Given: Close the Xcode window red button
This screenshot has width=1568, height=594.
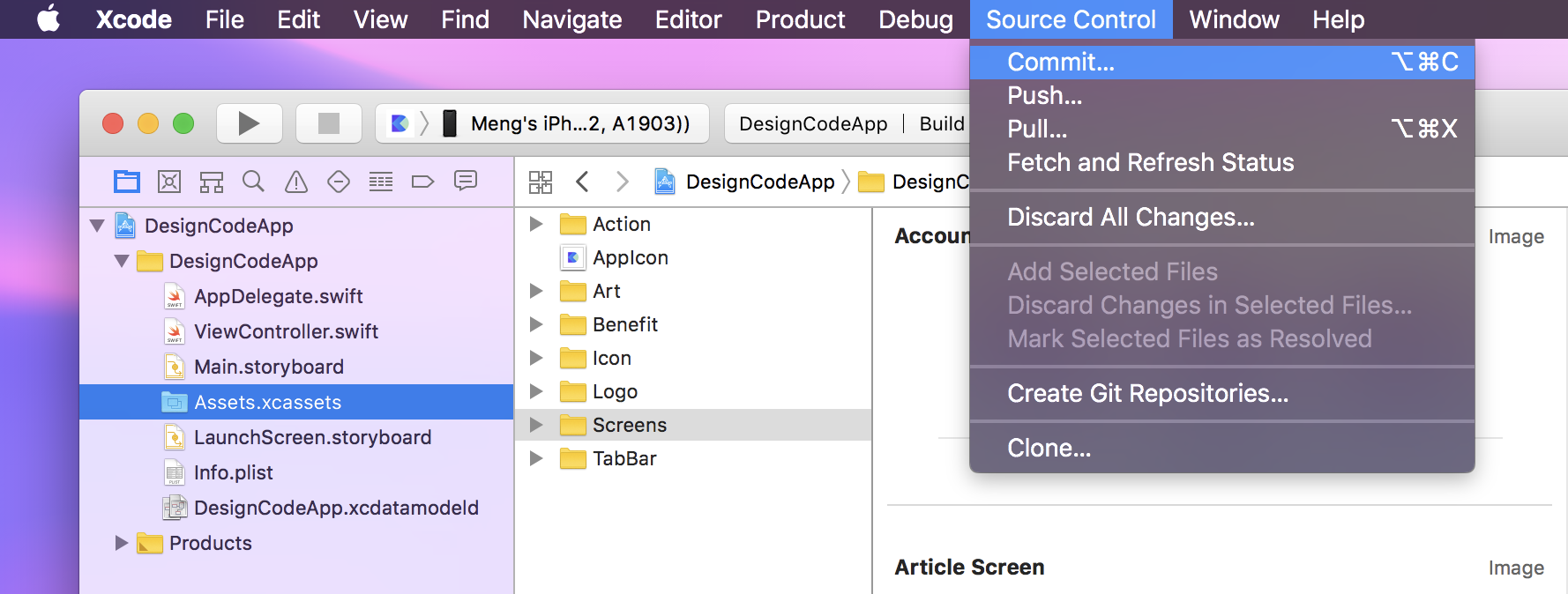Looking at the screenshot, I should [x=113, y=123].
